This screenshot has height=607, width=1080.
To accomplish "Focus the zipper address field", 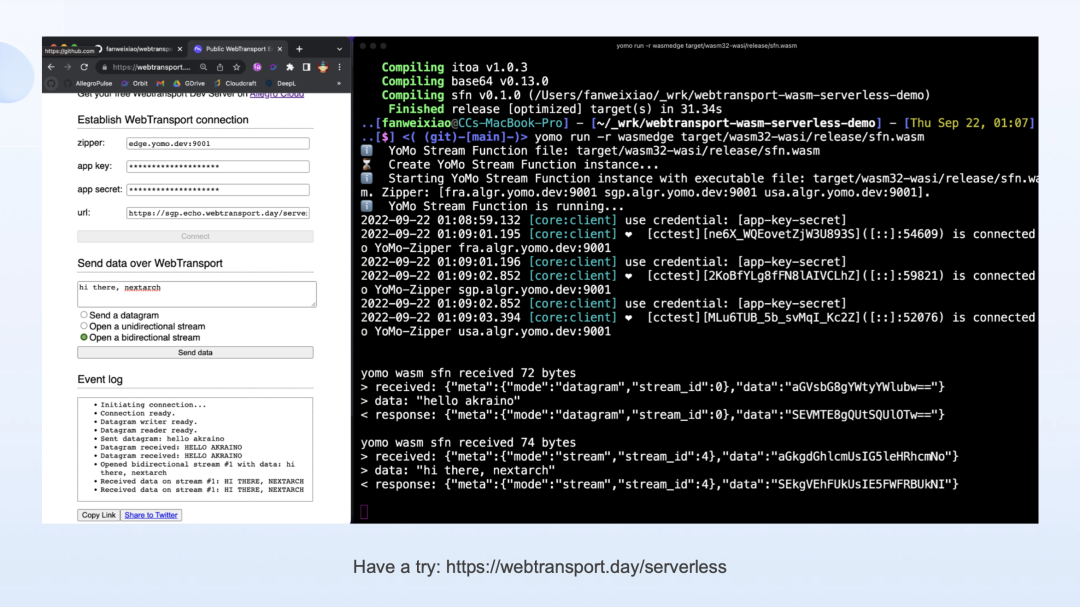I will click(x=218, y=143).
